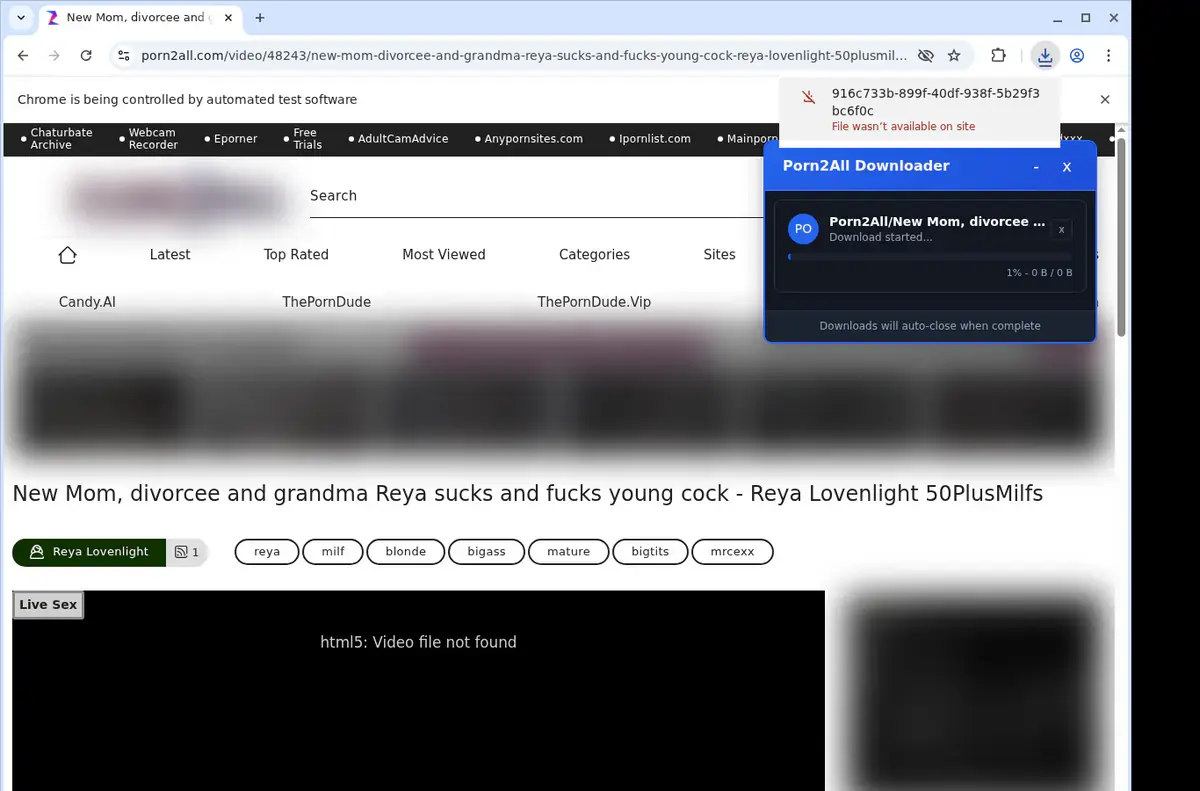The image size is (1200, 791).
Task: Open the third-party cookies eye icon
Action: pyautogui.click(x=926, y=56)
